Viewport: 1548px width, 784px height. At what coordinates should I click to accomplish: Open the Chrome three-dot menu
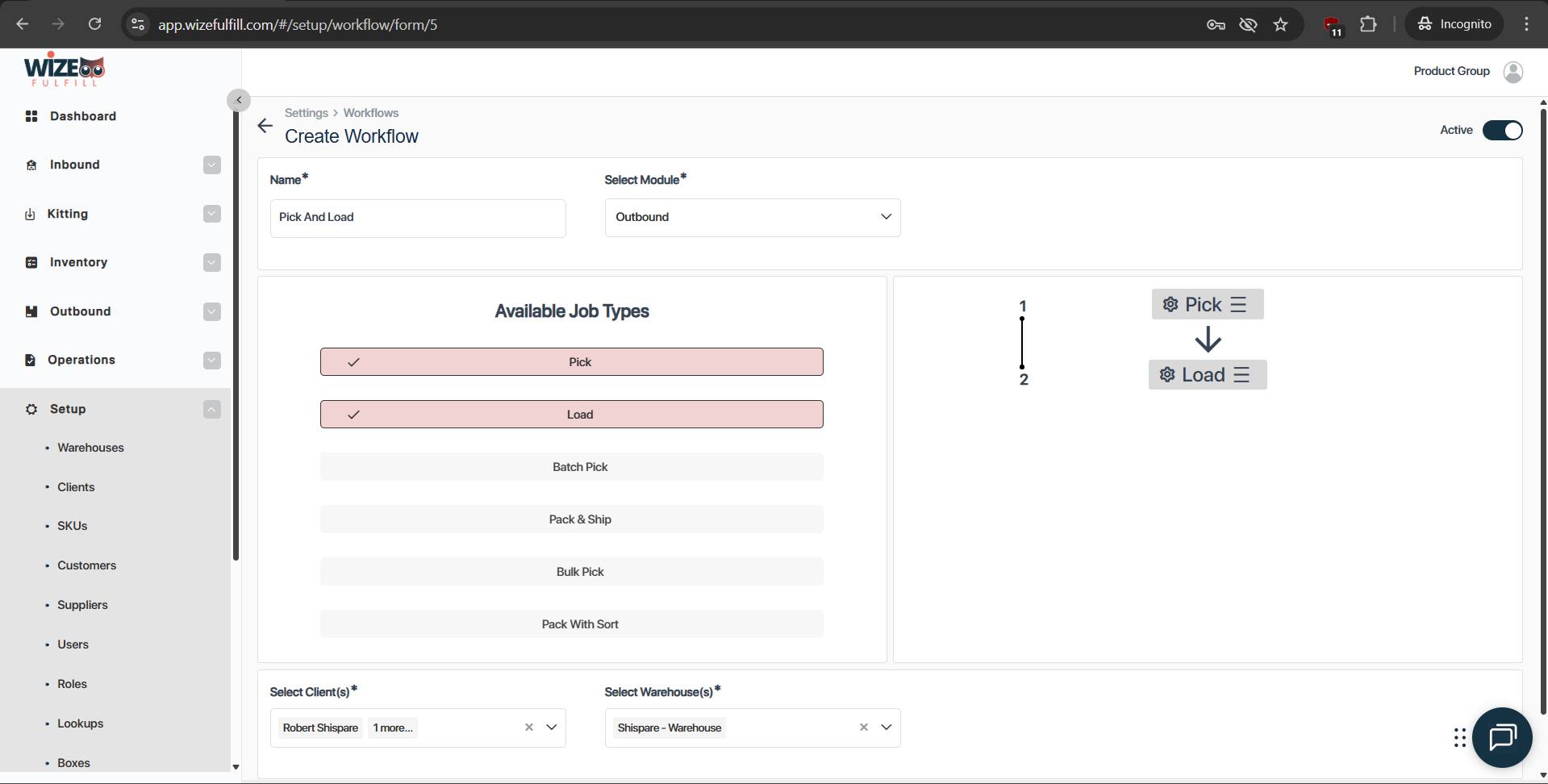(x=1526, y=24)
